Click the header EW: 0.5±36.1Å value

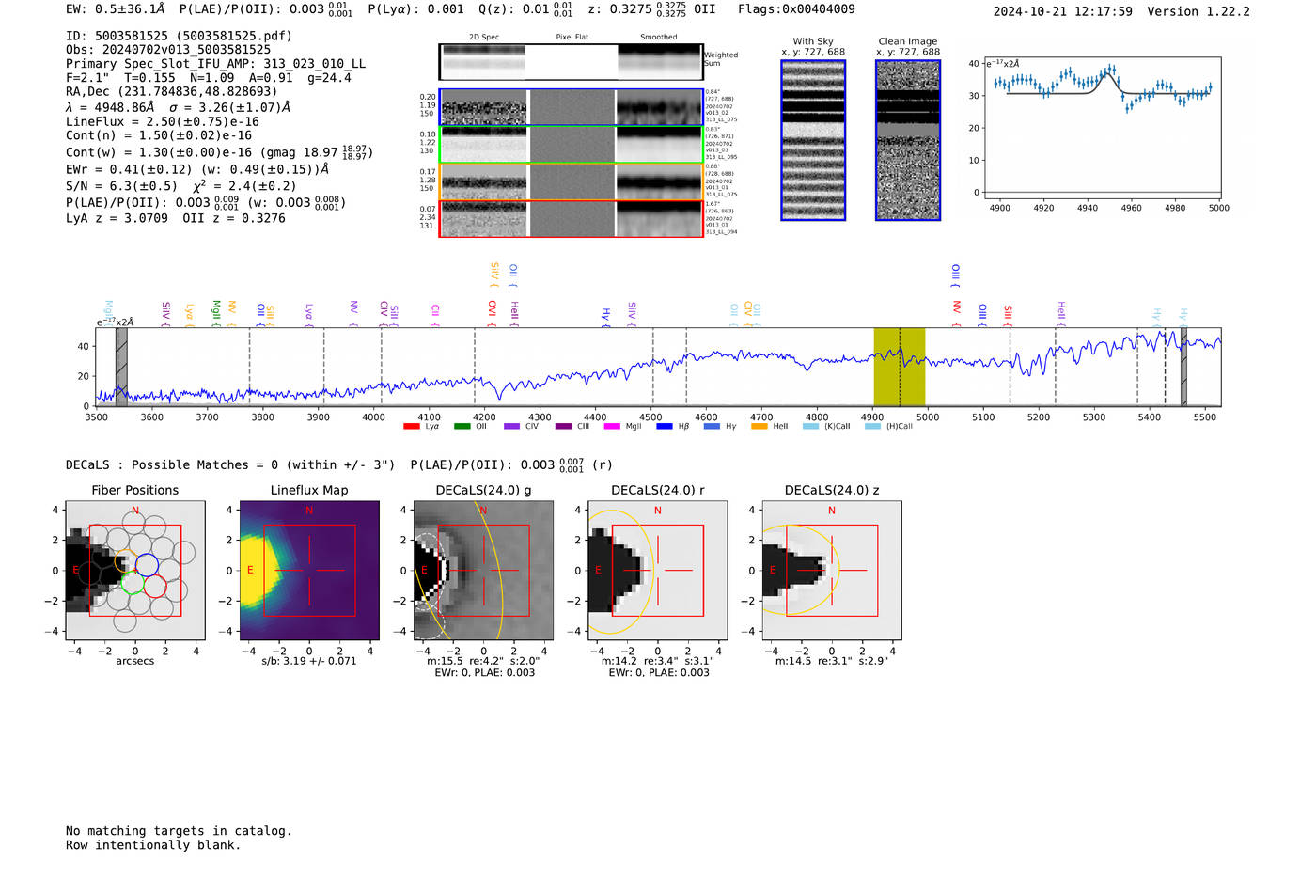click(116, 9)
